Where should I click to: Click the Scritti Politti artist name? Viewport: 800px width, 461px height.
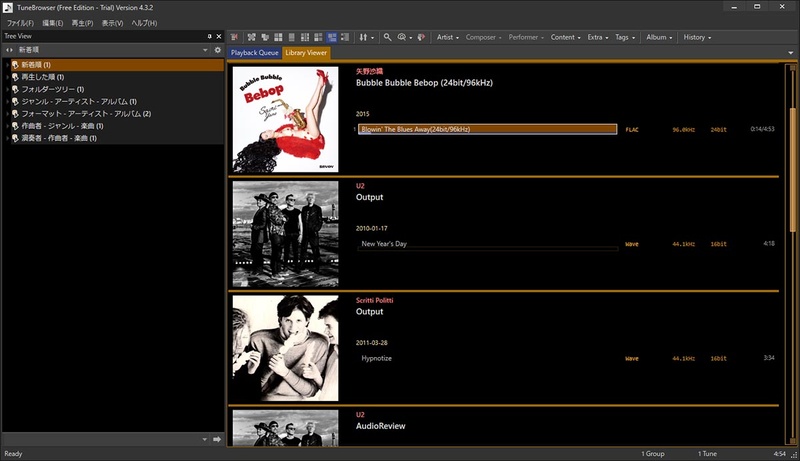pyautogui.click(x=374, y=300)
